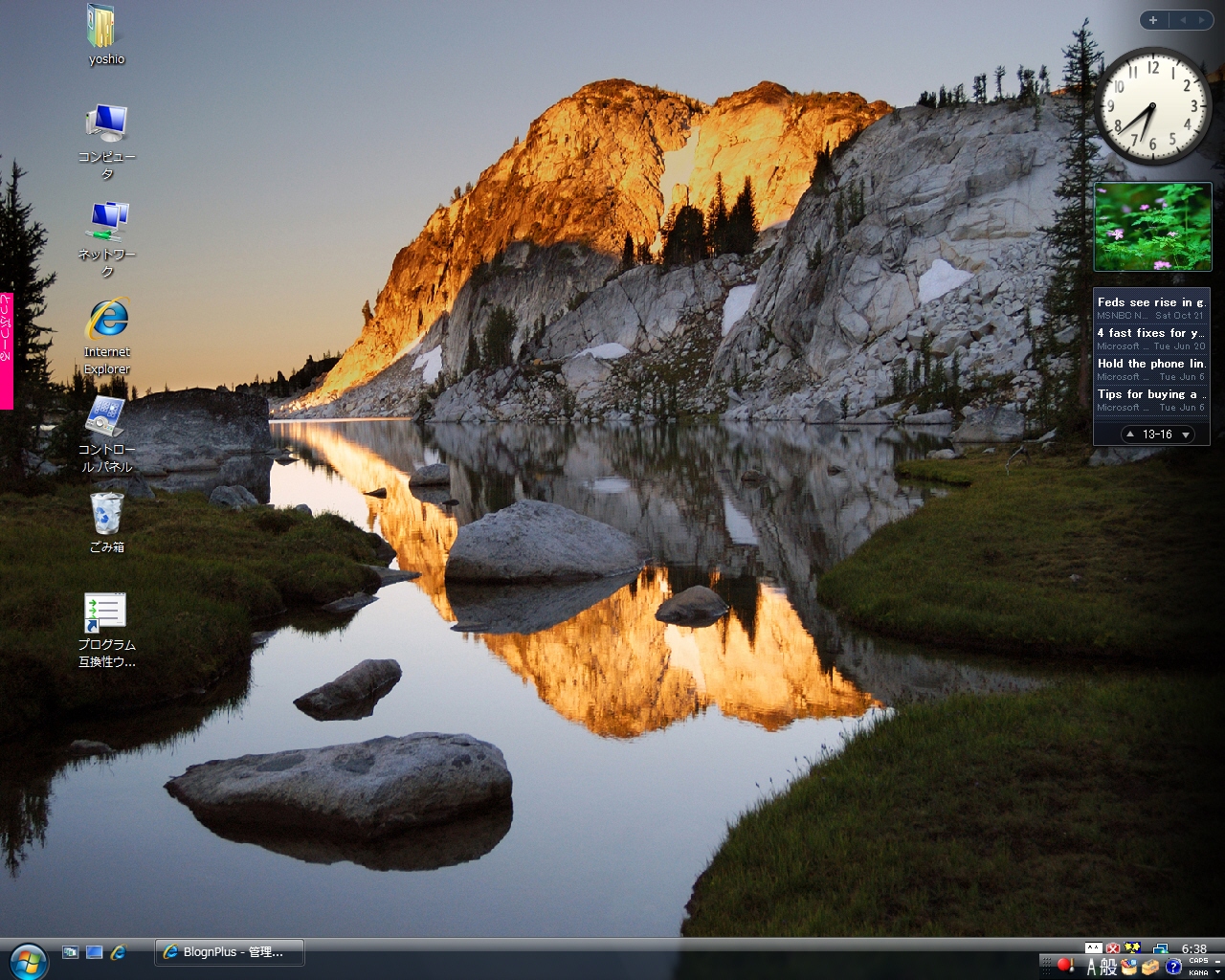1225x980 pixels.
Task: Open the ごみ箱 recycle bin
Action: point(106,515)
